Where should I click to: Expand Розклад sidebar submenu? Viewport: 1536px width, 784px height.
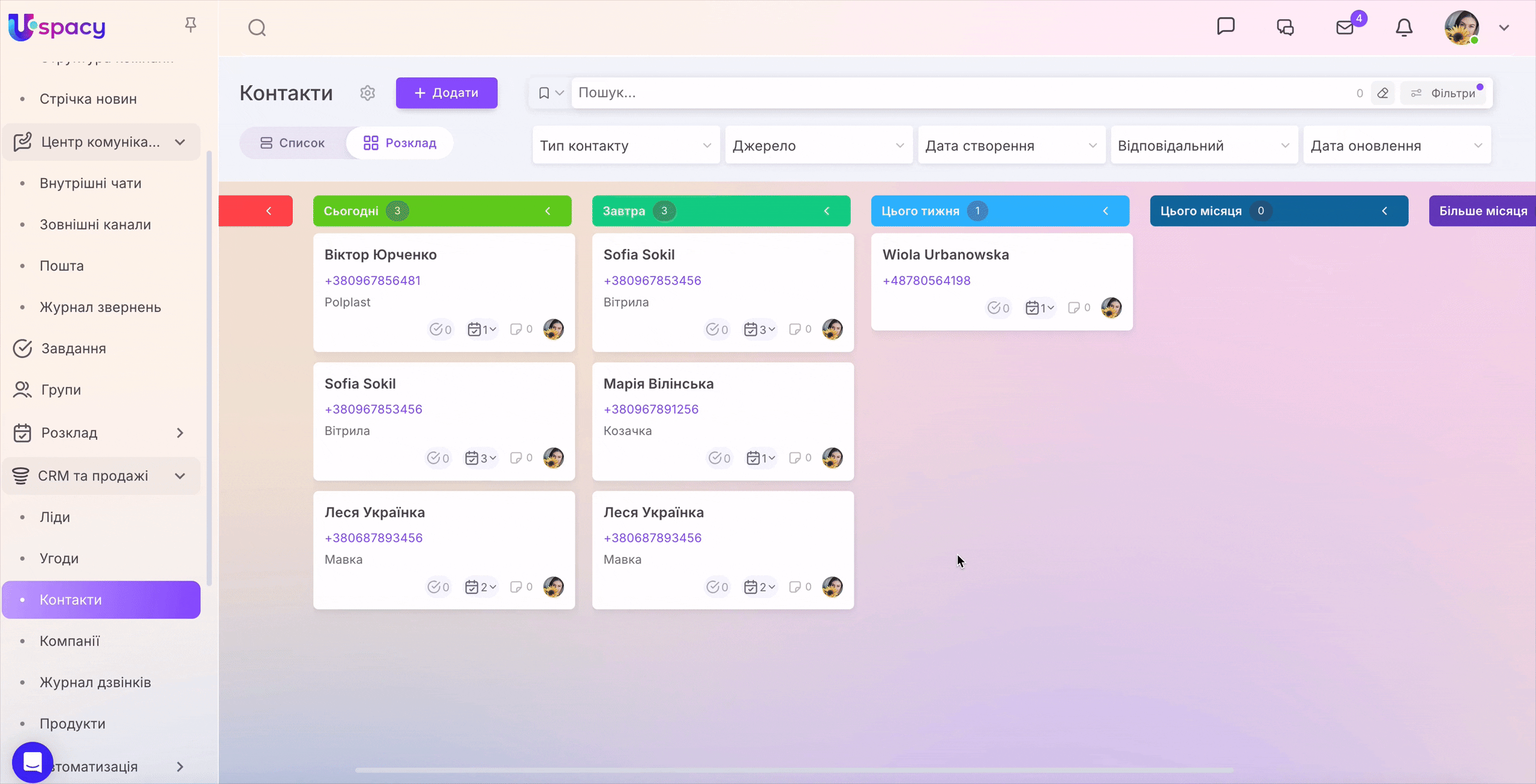coord(180,433)
